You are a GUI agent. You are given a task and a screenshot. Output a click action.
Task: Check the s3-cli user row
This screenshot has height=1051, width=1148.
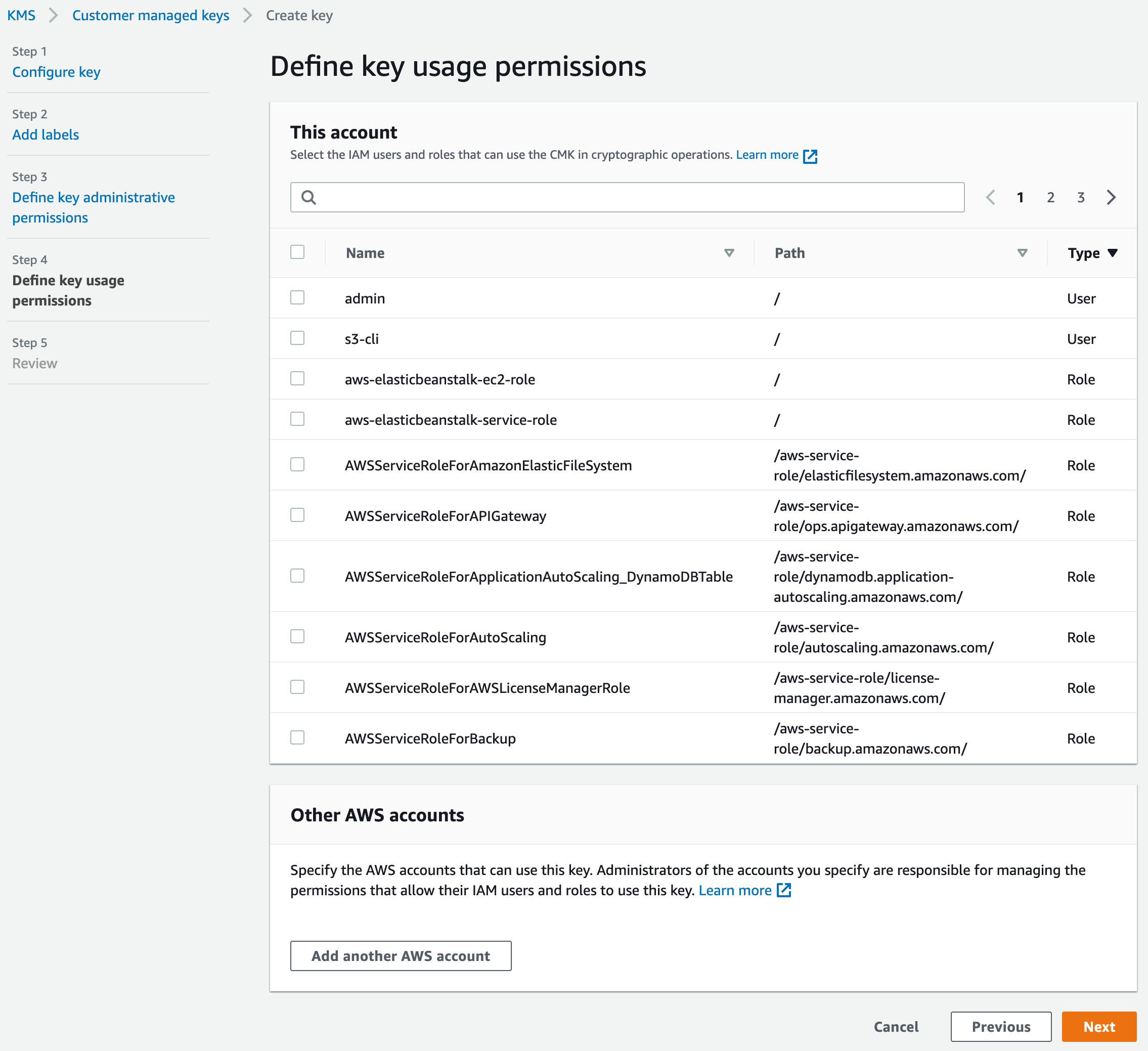(297, 338)
